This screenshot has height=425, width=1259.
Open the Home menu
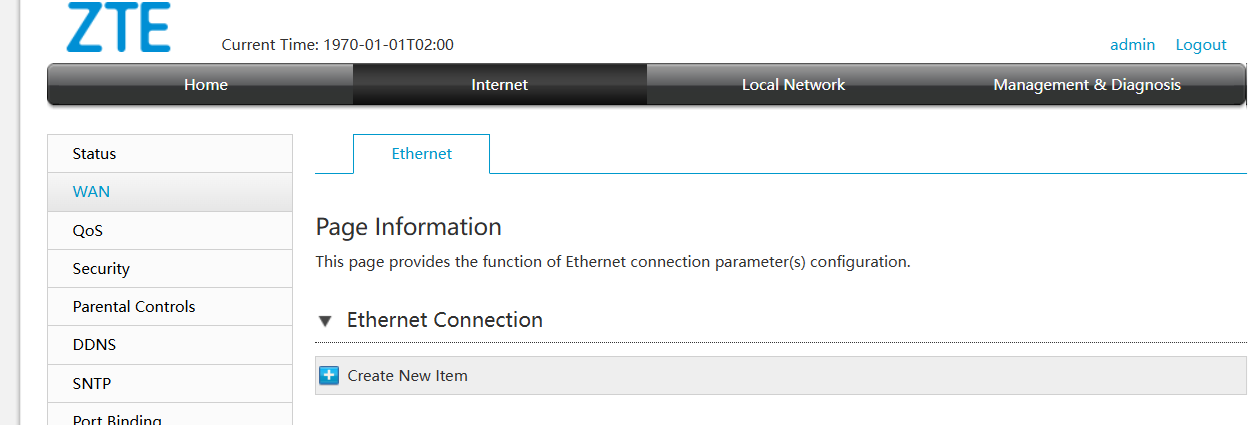tap(205, 85)
